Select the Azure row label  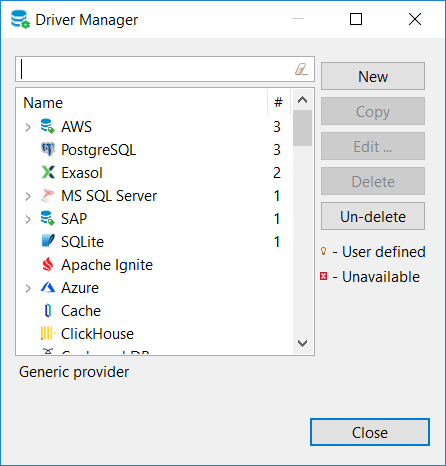pos(80,288)
